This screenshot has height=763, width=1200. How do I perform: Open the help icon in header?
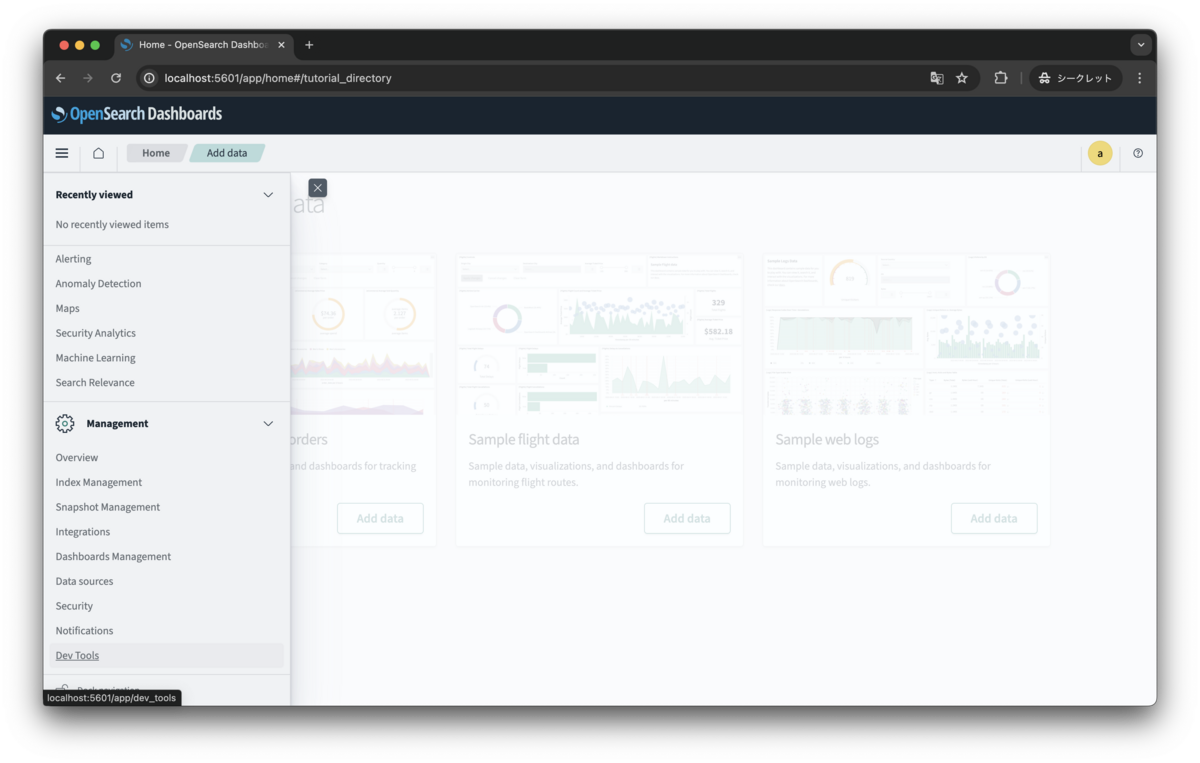coord(1138,153)
